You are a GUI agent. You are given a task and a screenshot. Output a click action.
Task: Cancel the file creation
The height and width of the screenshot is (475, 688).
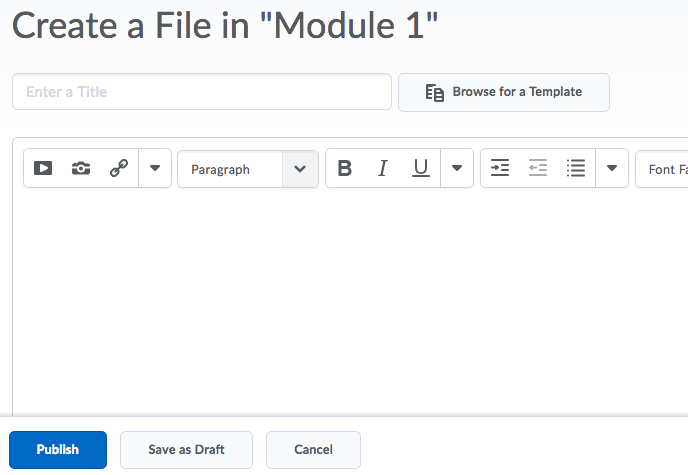(x=313, y=450)
